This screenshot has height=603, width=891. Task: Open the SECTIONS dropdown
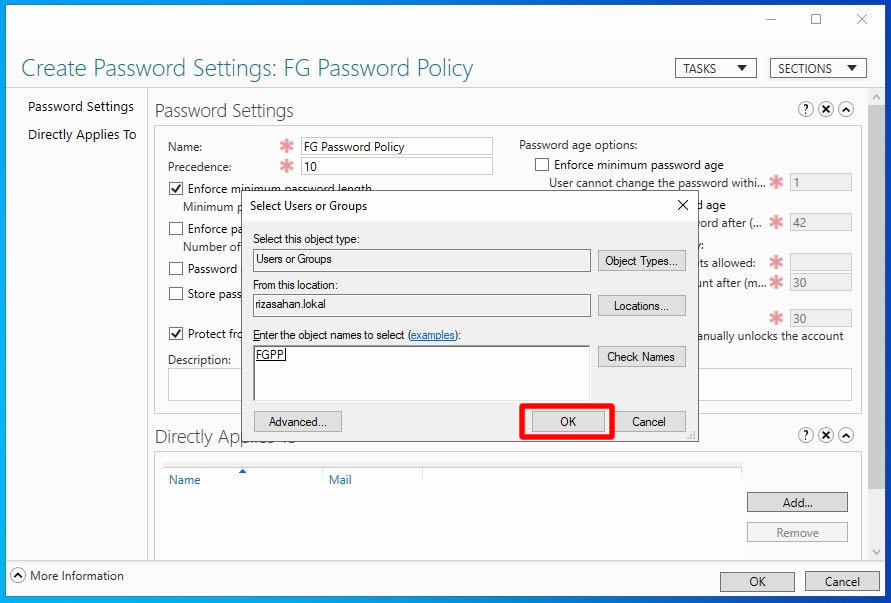818,68
